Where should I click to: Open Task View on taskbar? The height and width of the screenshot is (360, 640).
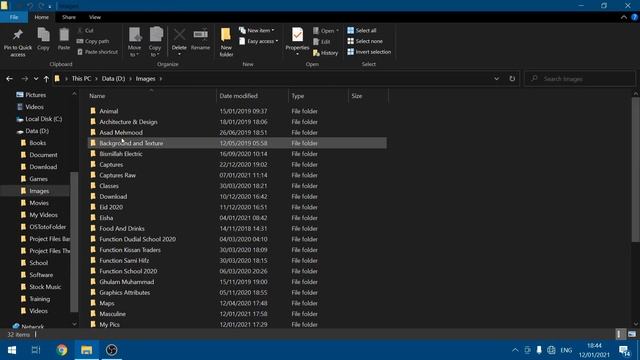click(36, 350)
